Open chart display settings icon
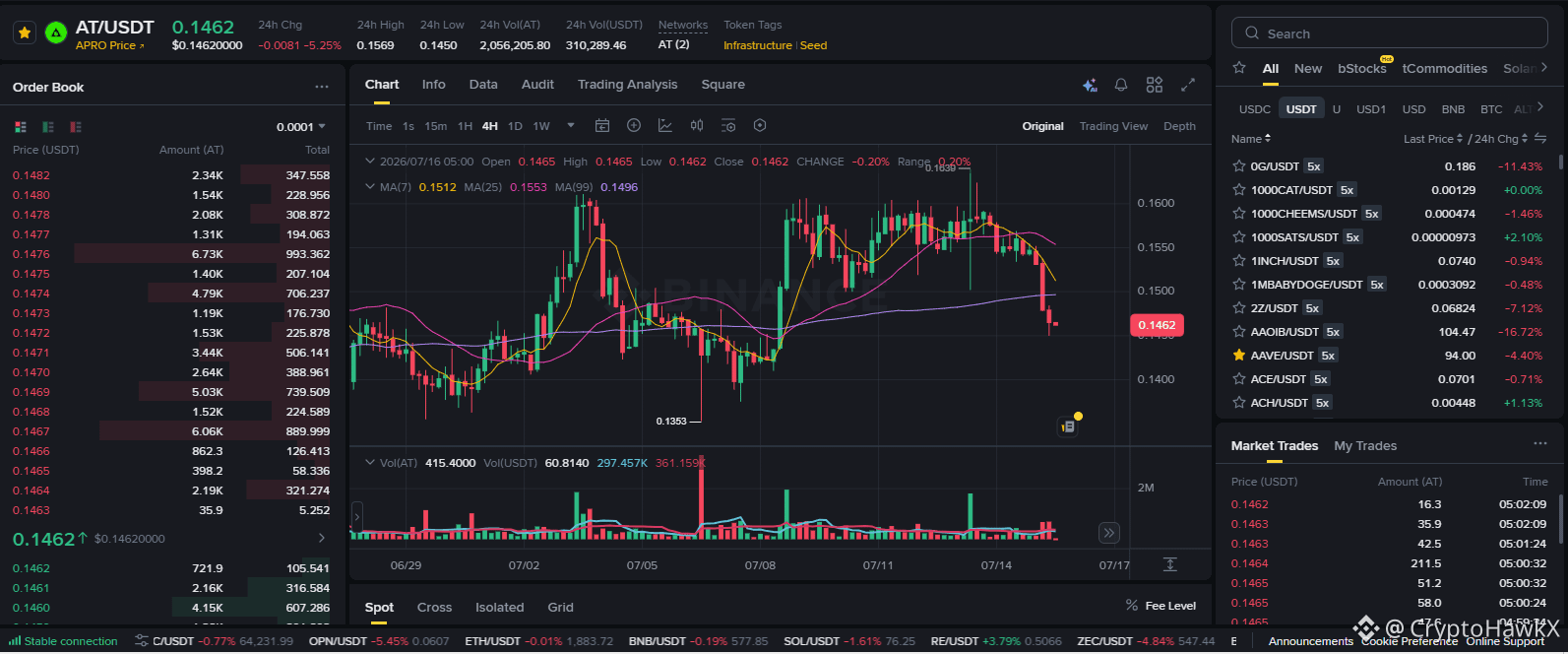This screenshot has width=1568, height=654. [728, 125]
